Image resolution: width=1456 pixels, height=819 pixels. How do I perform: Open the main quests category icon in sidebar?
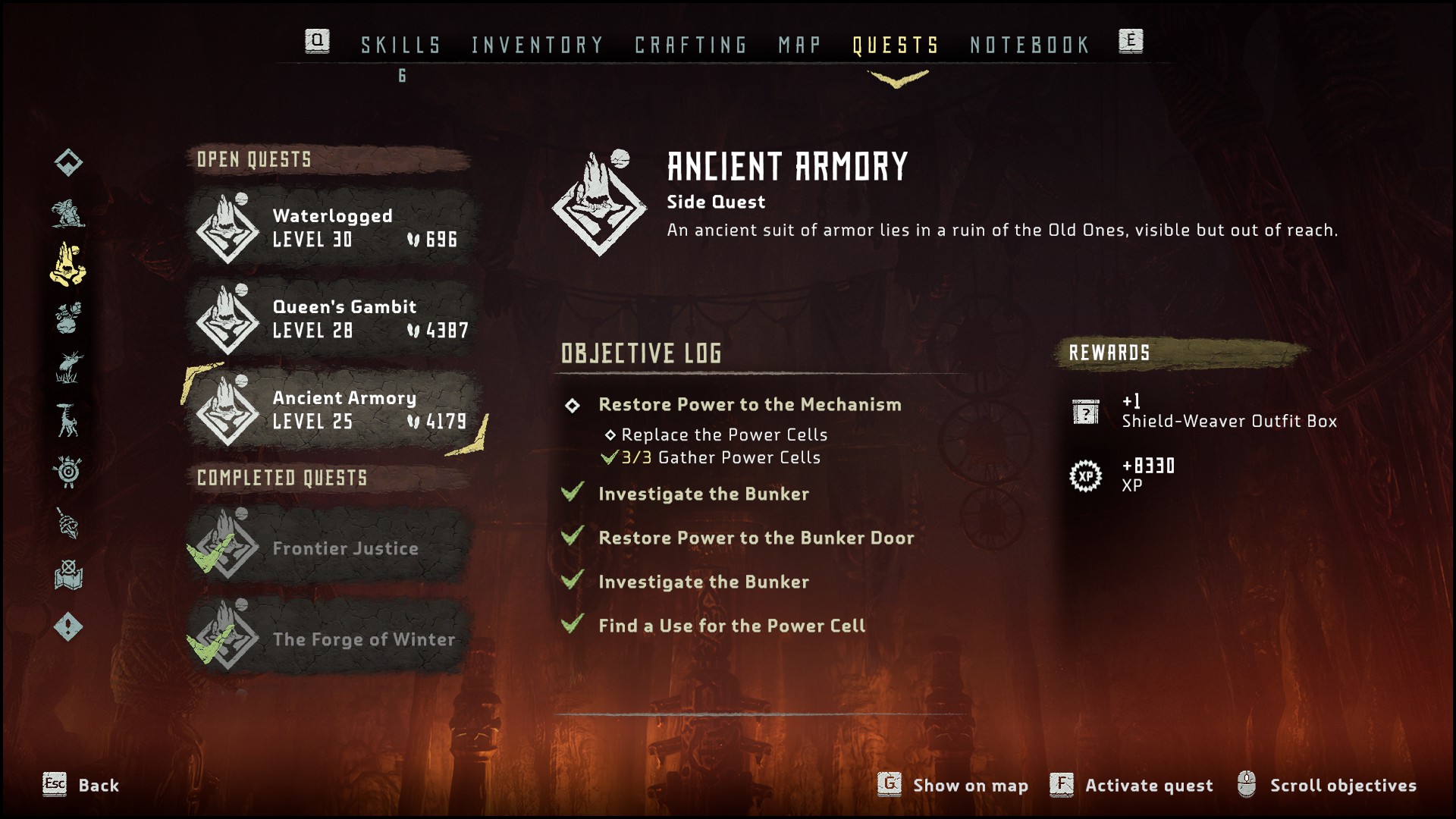coord(68,213)
